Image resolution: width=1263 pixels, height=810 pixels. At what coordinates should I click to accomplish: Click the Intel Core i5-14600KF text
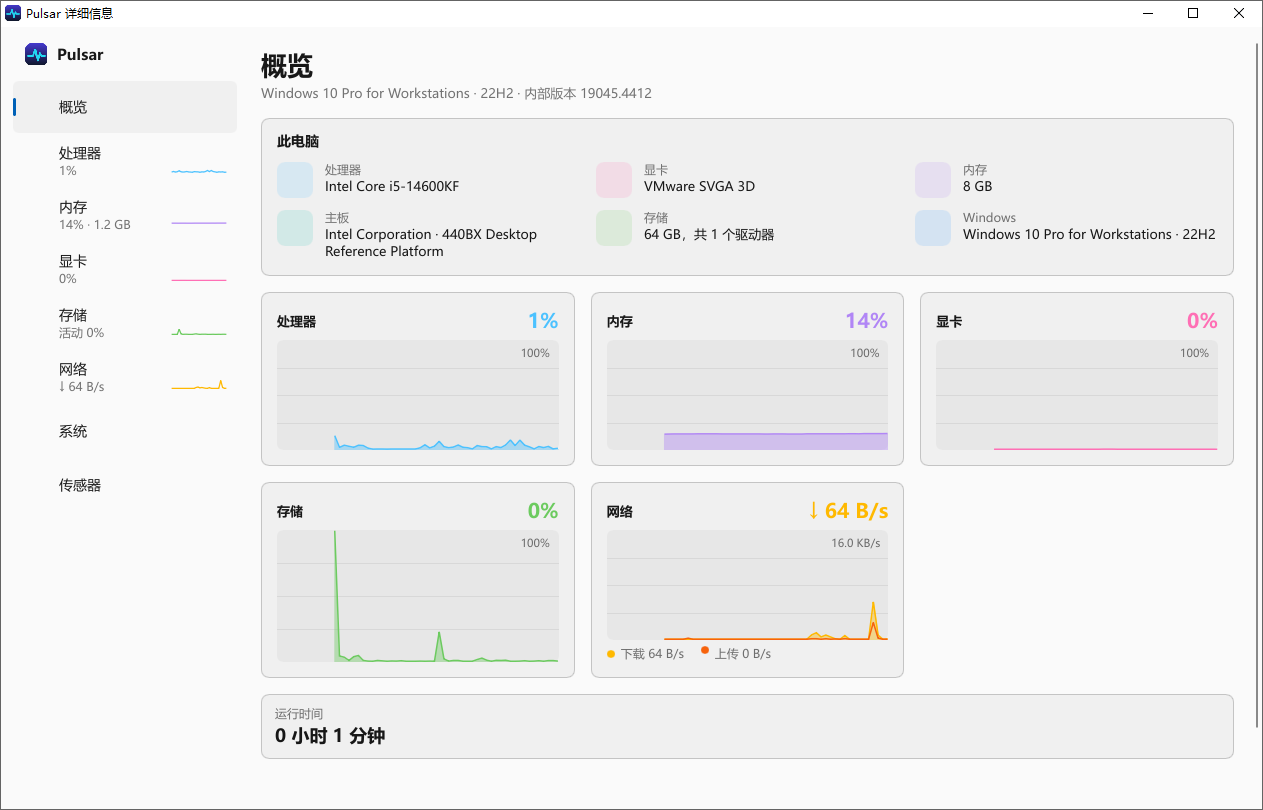(392, 186)
